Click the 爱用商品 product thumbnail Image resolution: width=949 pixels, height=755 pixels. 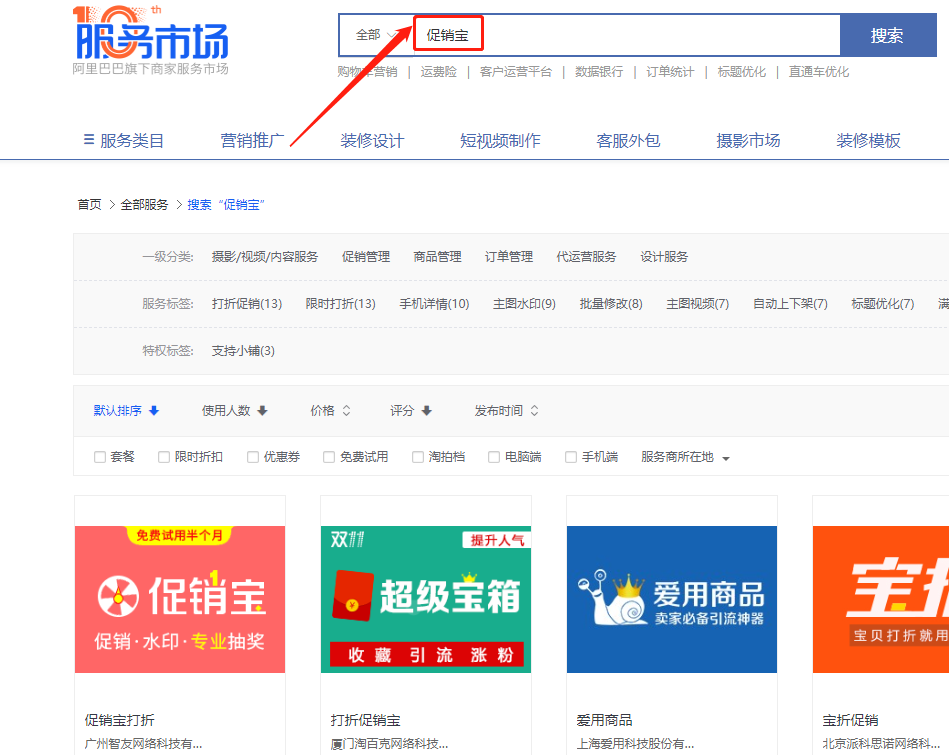[671, 598]
